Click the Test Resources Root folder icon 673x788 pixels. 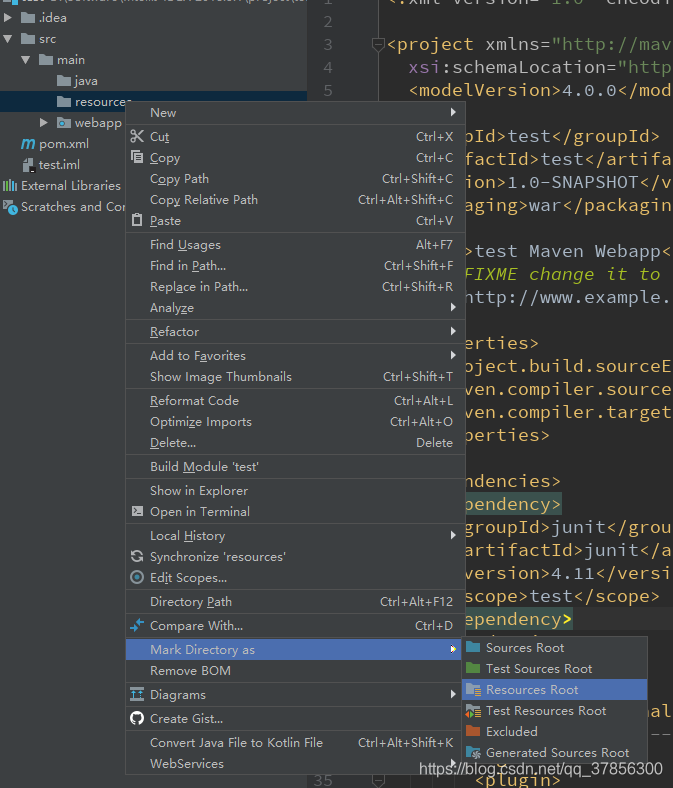(x=473, y=711)
